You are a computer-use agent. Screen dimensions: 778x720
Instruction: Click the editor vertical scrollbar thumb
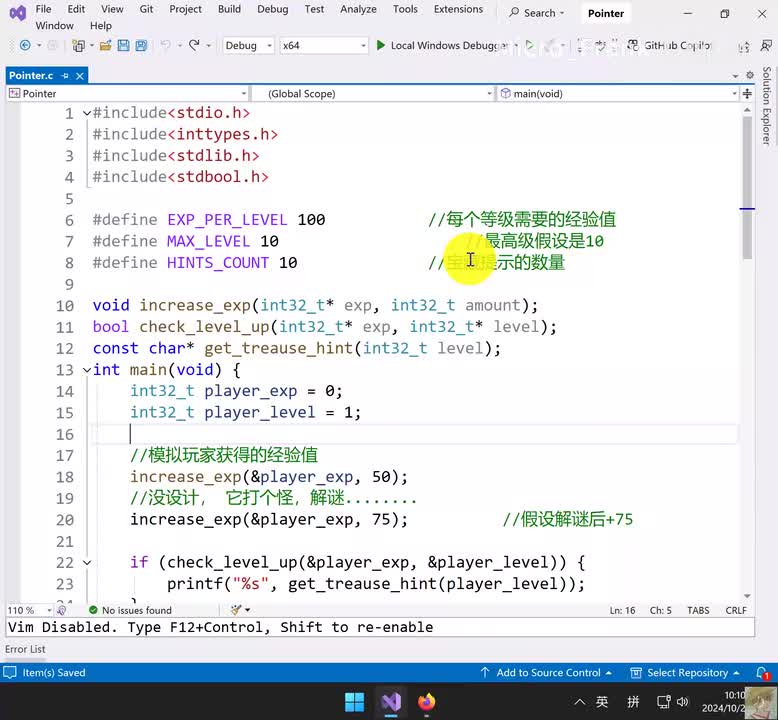pyautogui.click(x=747, y=188)
